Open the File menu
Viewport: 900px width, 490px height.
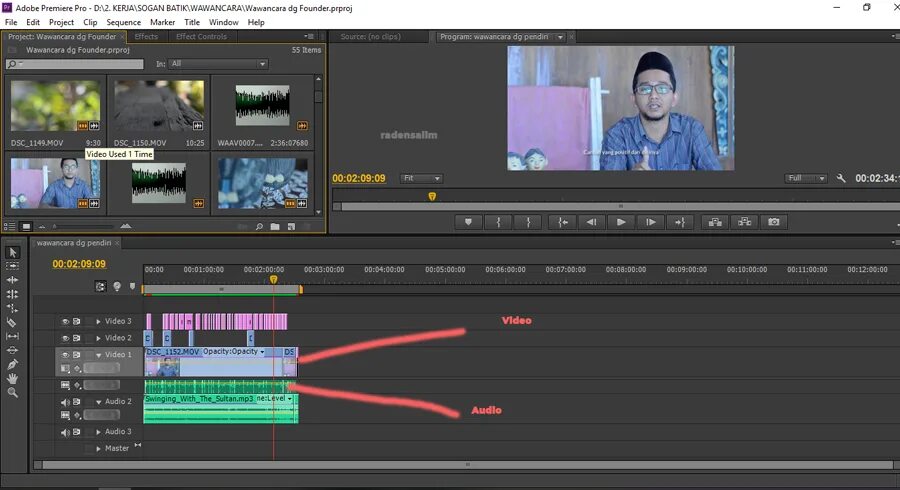(x=11, y=22)
